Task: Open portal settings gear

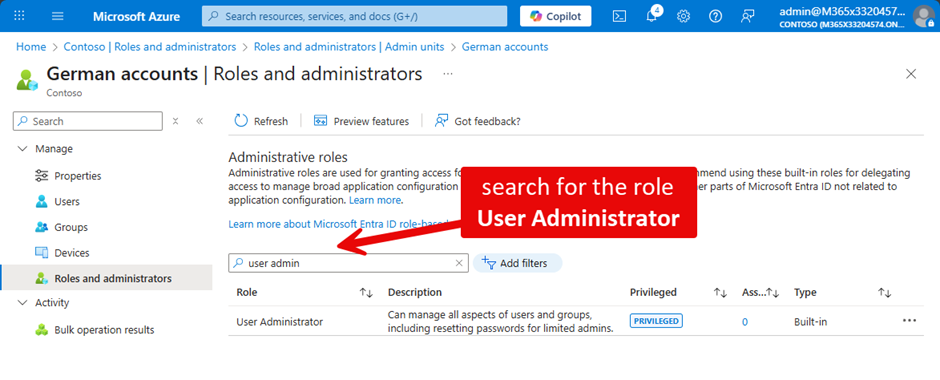Action: click(x=683, y=16)
